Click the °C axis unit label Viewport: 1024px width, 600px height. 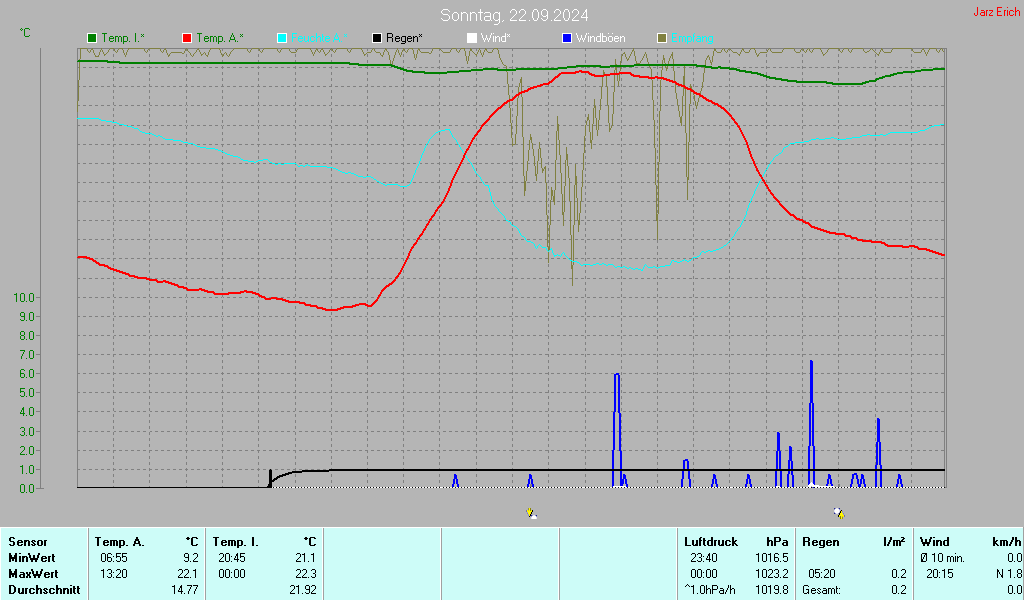(x=25, y=33)
